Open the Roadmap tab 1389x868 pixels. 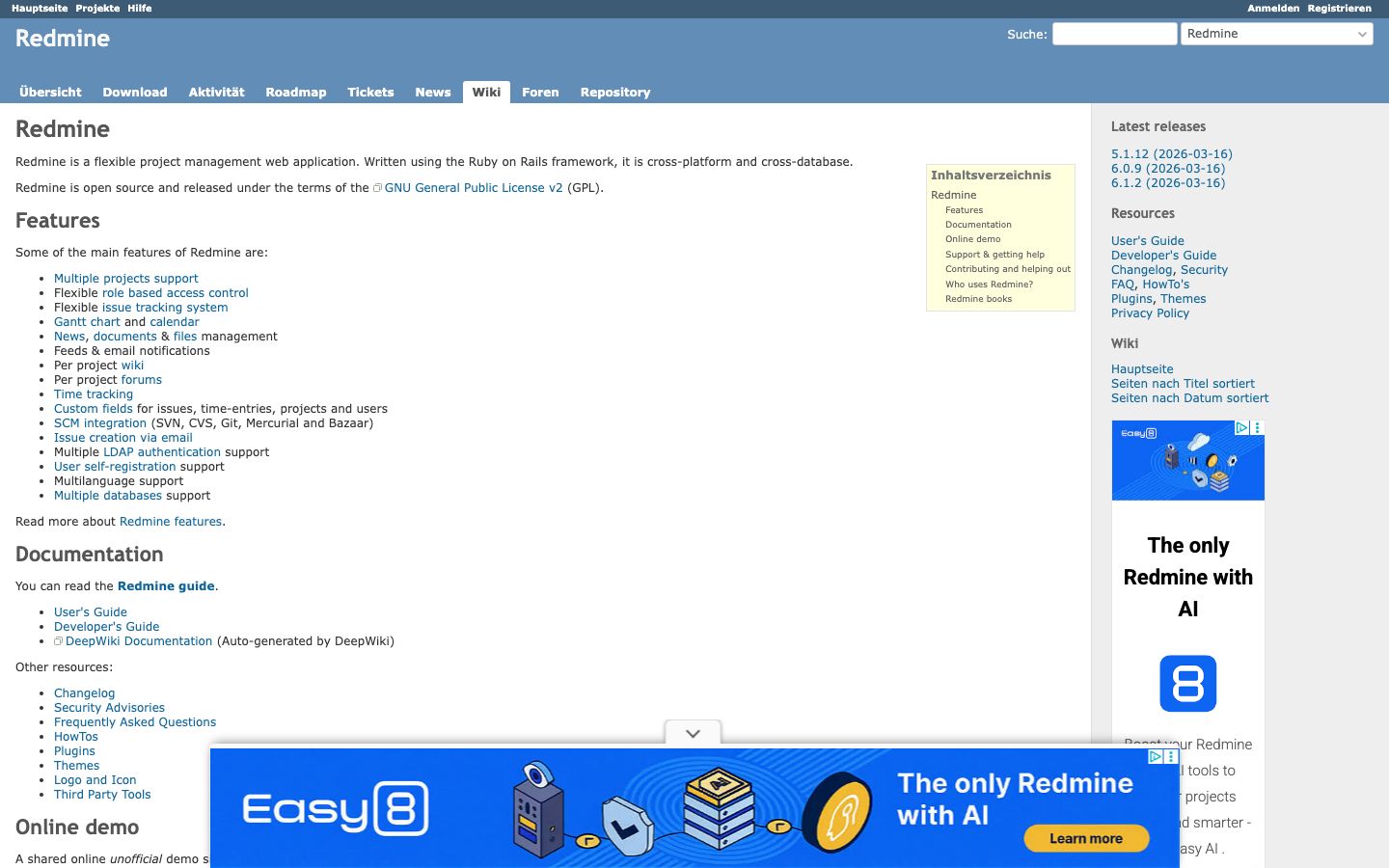(296, 93)
